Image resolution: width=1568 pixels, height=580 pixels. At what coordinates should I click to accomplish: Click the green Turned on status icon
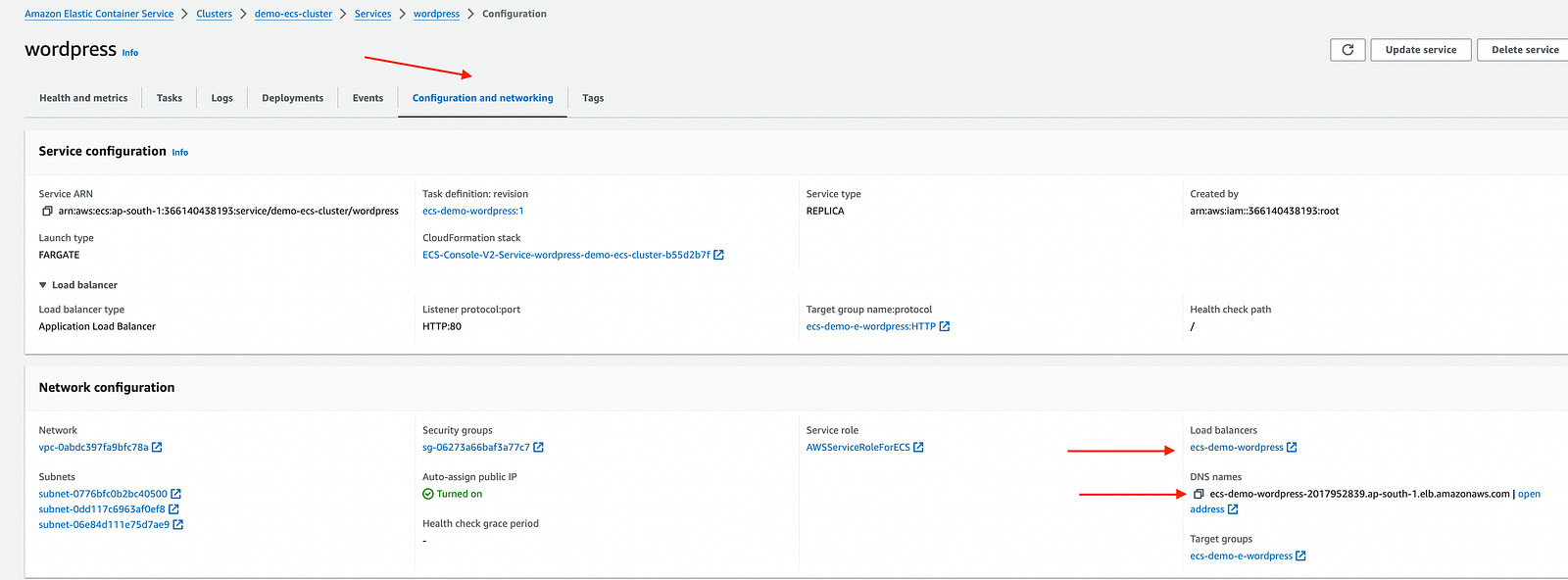427,494
